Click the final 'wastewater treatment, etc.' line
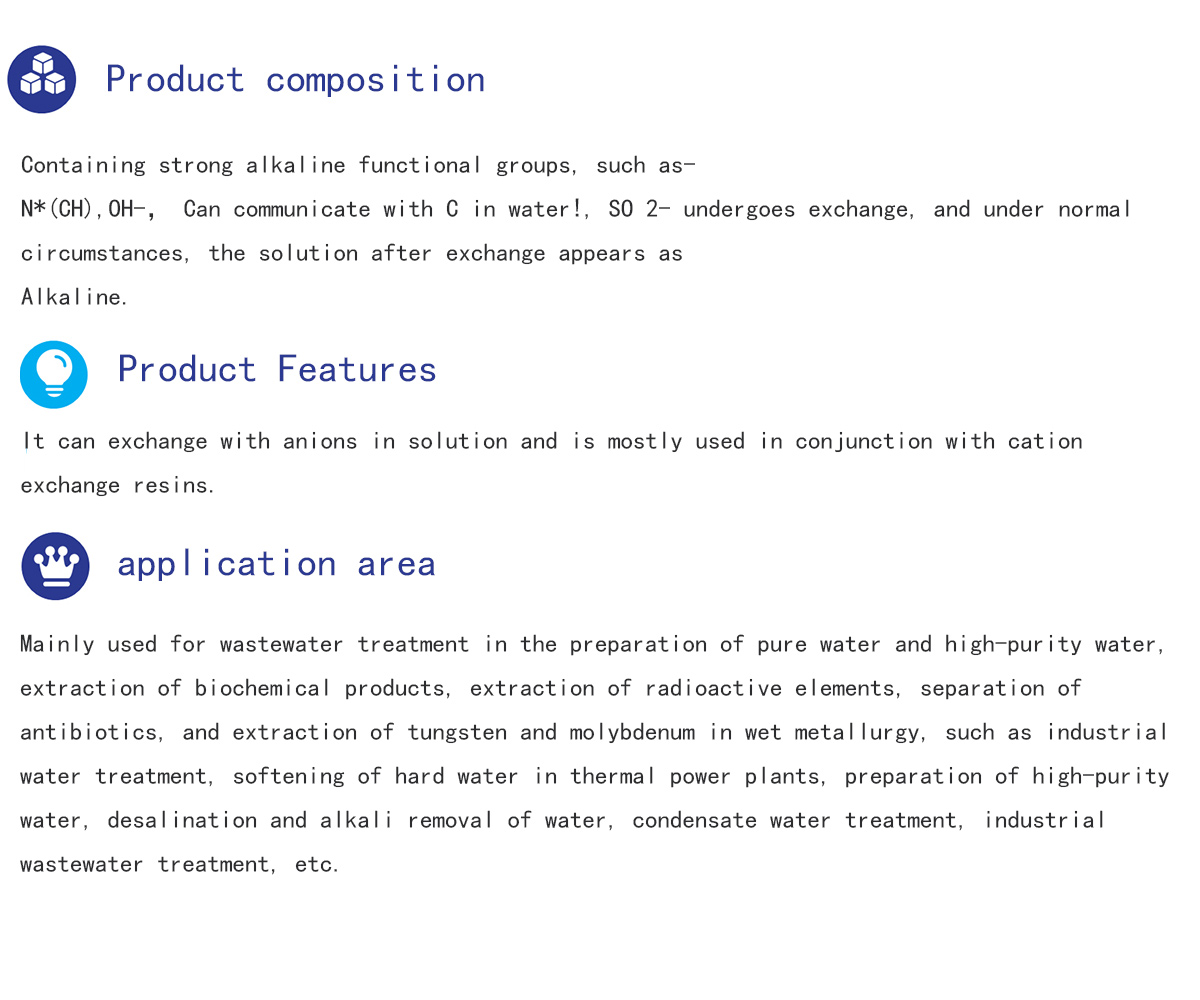 (179, 864)
